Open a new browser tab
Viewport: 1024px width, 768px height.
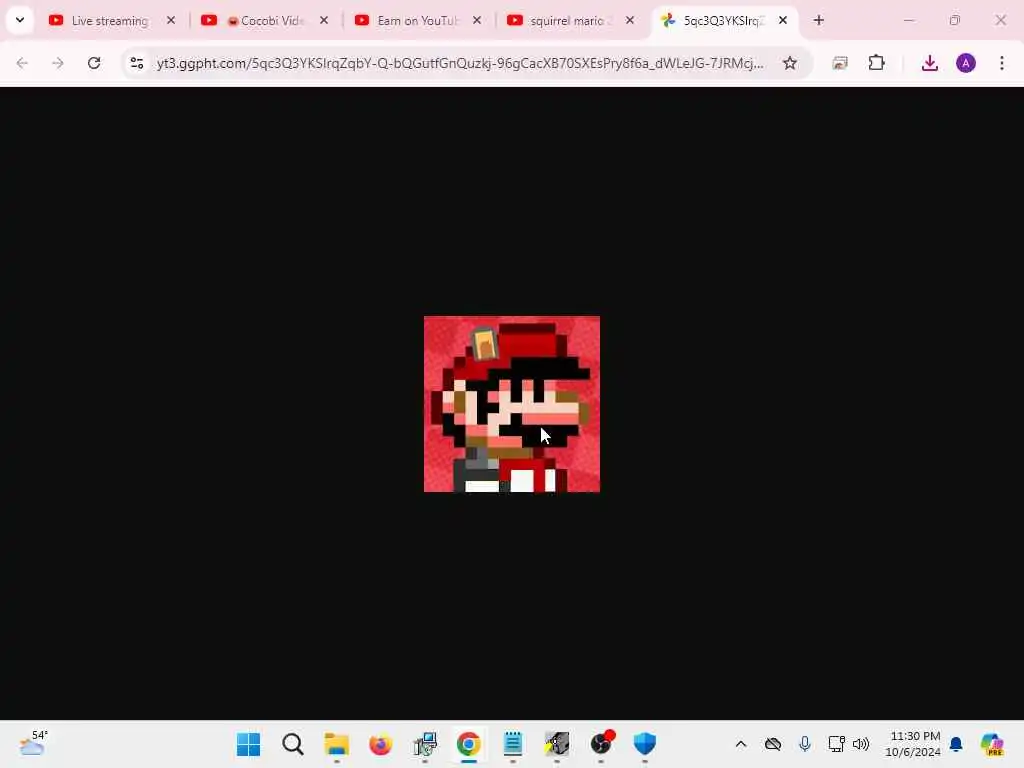819,20
